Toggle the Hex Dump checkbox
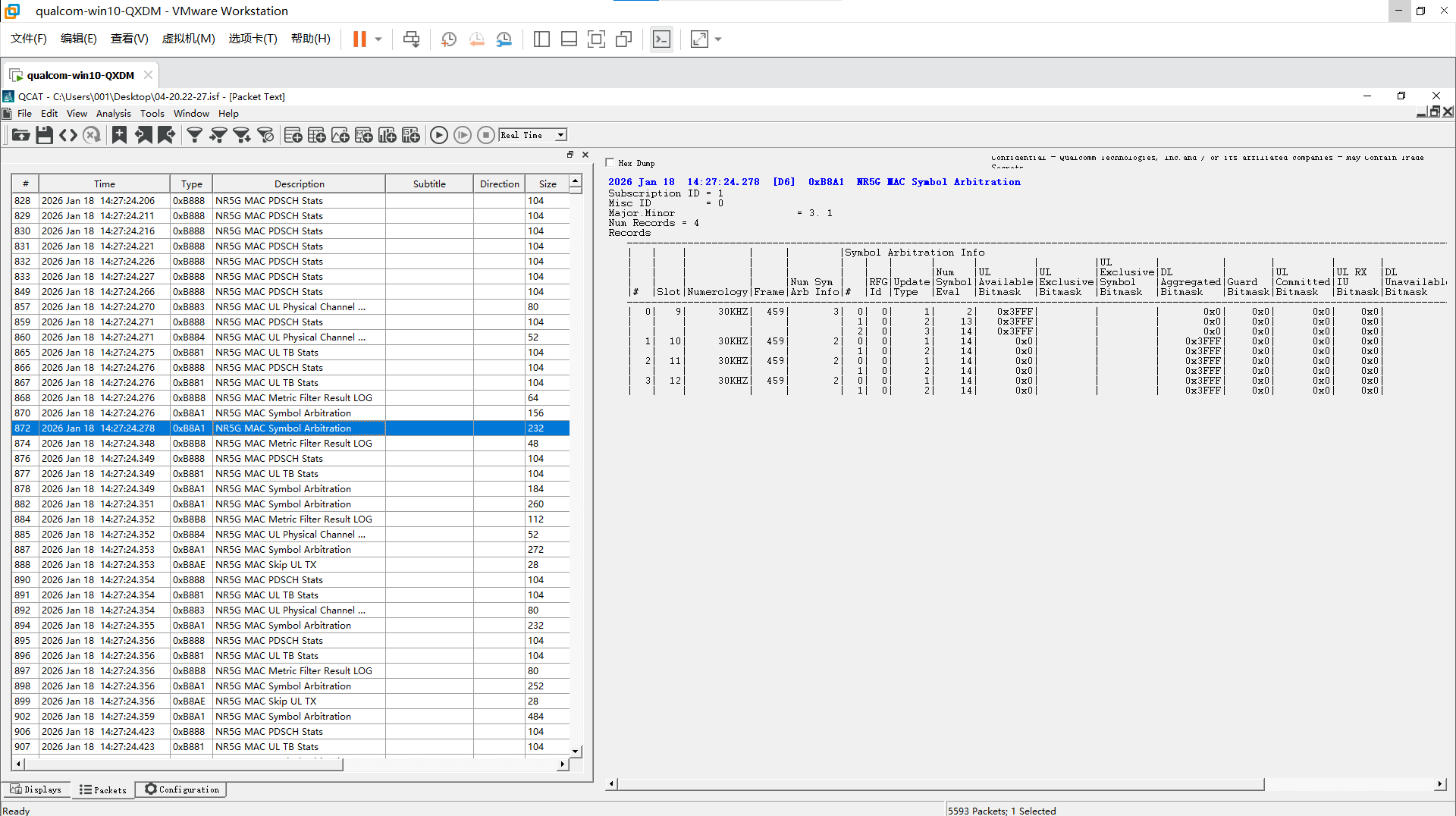 [x=610, y=162]
